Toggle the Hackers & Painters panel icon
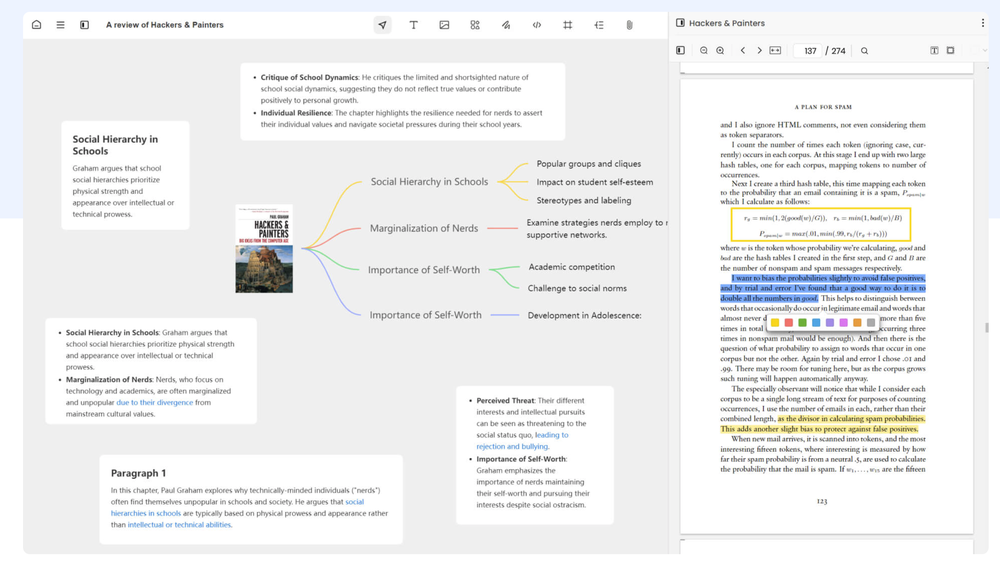 coord(680,23)
